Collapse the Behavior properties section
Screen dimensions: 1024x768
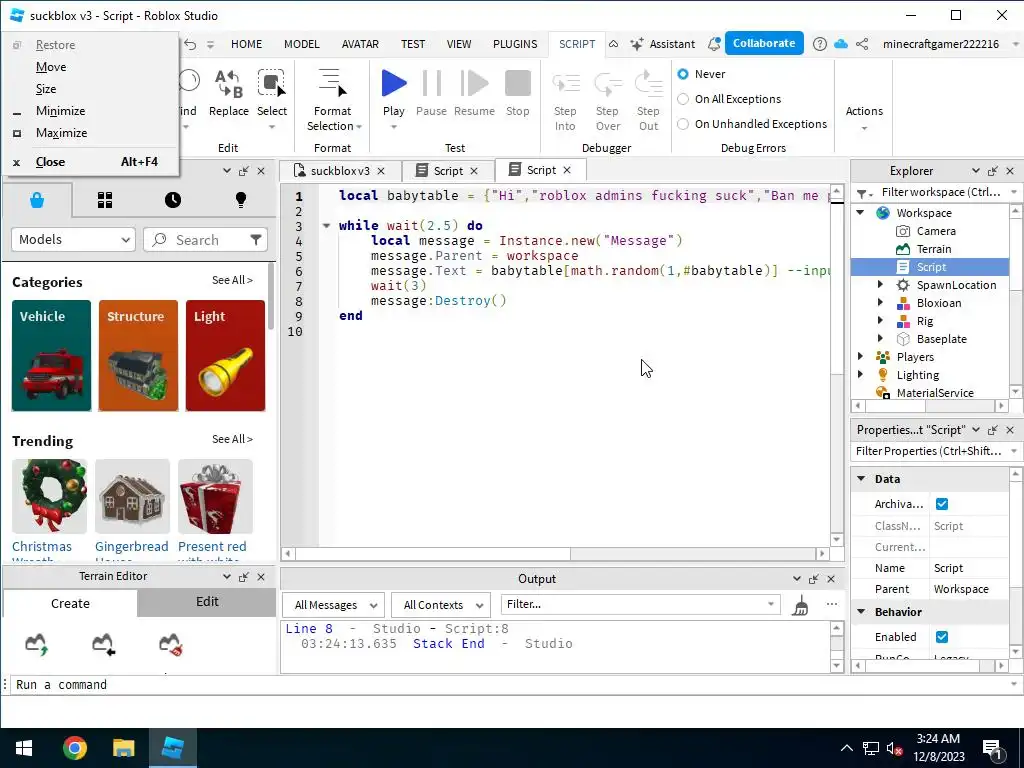pos(861,612)
